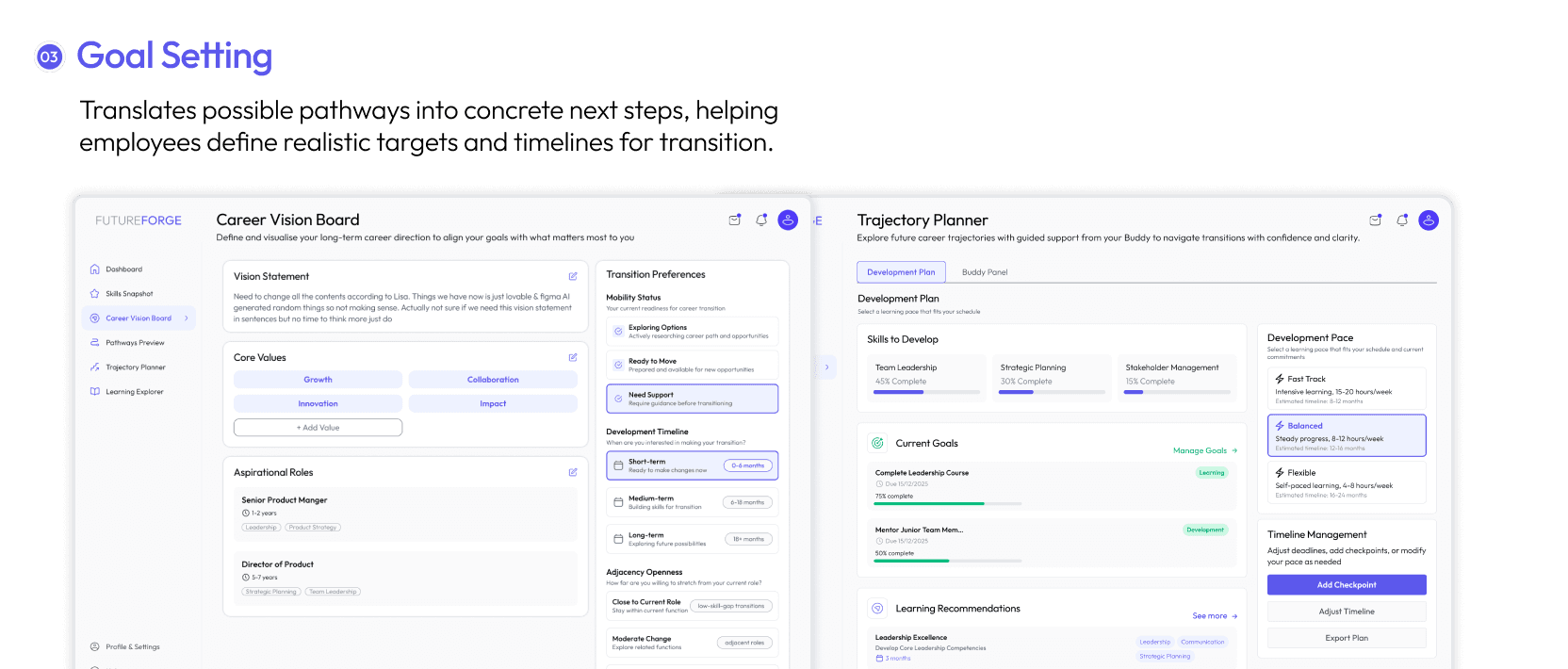
Task: Select Exploring Options mobility status
Action: click(x=693, y=332)
